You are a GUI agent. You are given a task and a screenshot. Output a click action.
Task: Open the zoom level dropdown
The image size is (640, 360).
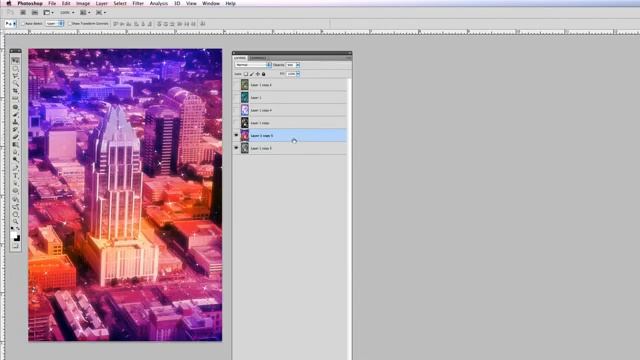click(x=67, y=13)
